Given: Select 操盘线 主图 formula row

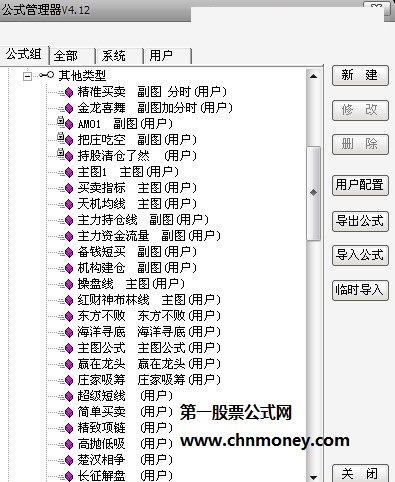Looking at the screenshot, I should pos(131,284).
